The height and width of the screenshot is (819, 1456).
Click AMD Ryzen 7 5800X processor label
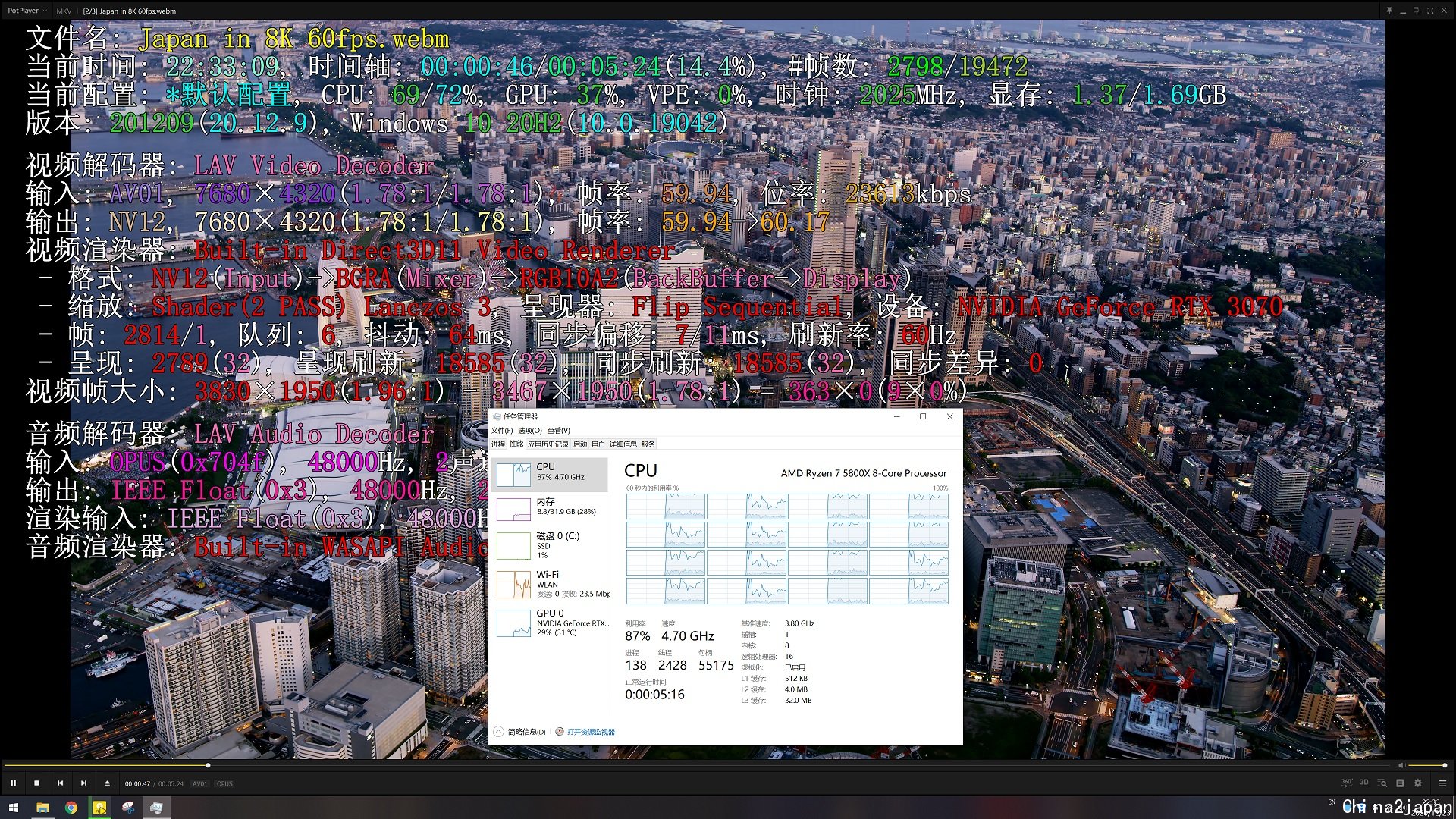coord(864,473)
